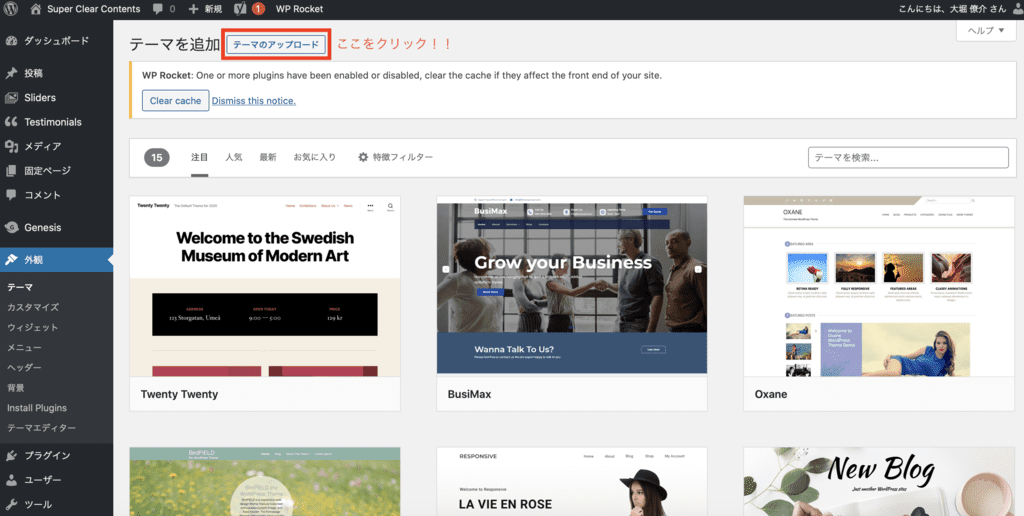Screen dimensions: 1024x516
Task: Click the 固定ページ pages icon
Action: pyautogui.click(x=11, y=171)
